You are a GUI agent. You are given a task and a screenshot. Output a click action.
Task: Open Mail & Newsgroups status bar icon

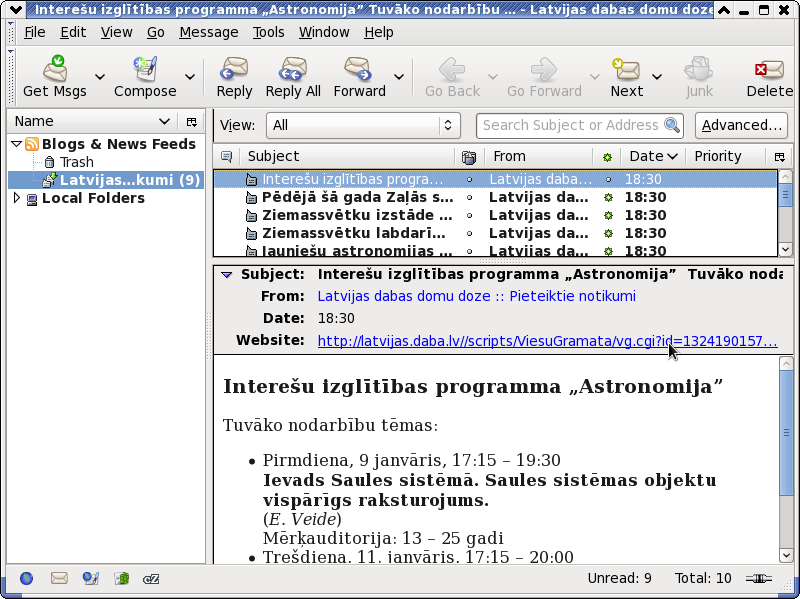tap(59, 578)
